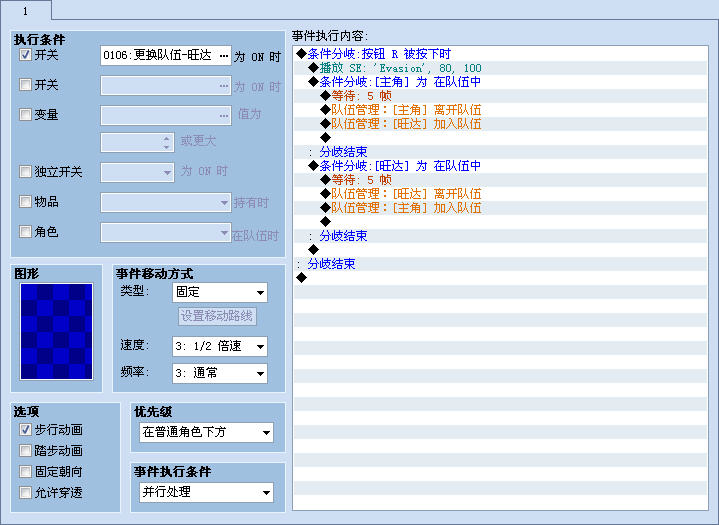Image resolution: width=719 pixels, height=525 pixels.
Task: Open the 优先级 dropdown
Action: click(206, 432)
